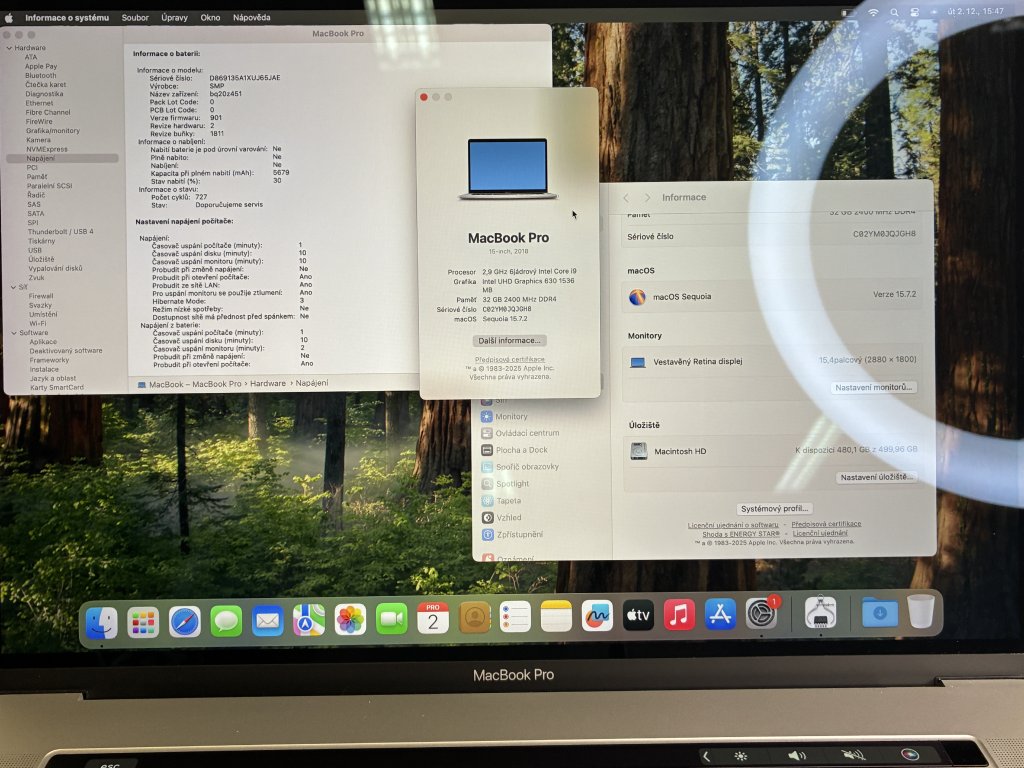Click the macOS Sequoia icon in Settings
The height and width of the screenshot is (768, 1024).
(637, 296)
